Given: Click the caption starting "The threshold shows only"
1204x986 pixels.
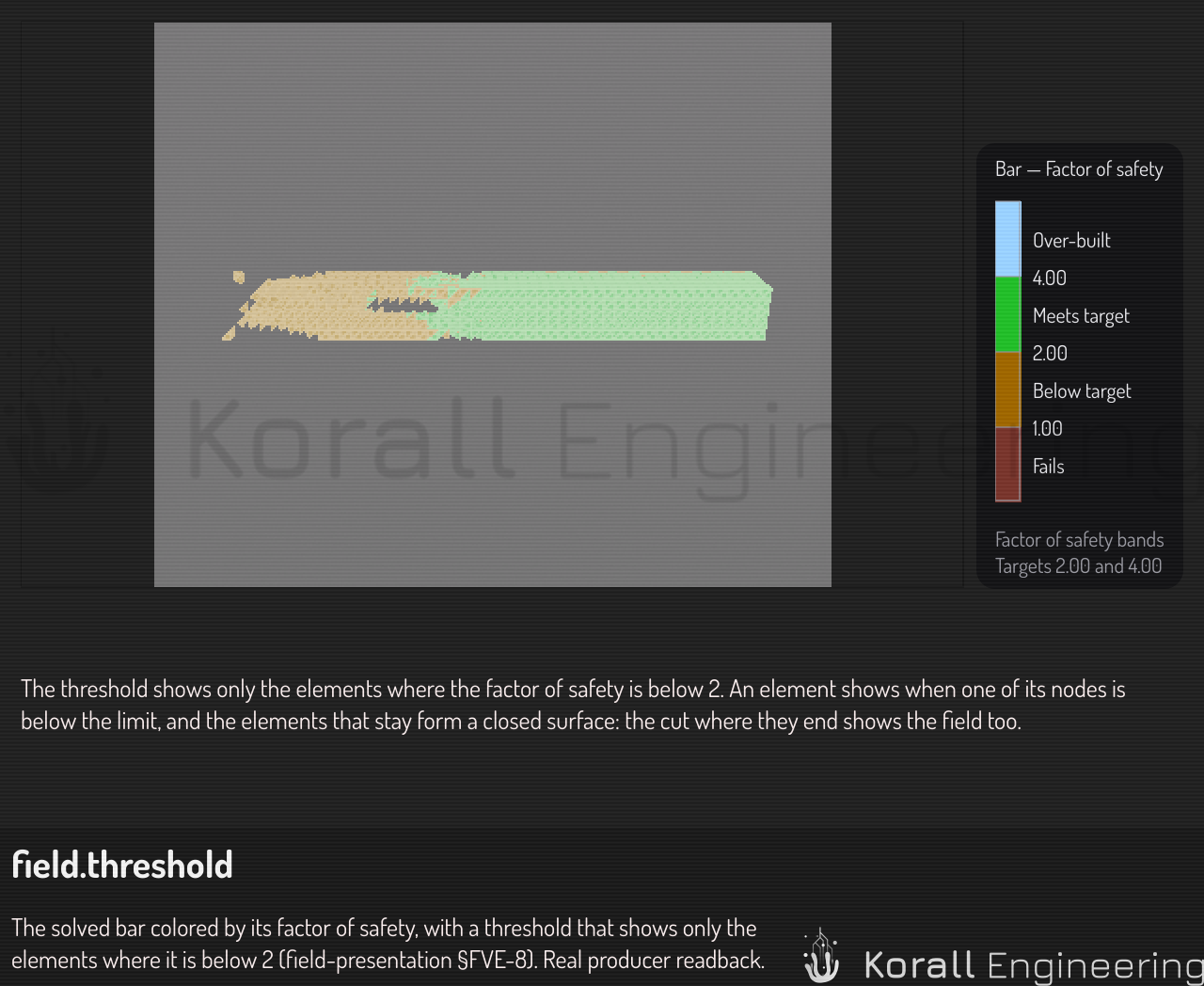Looking at the screenshot, I should [x=573, y=705].
